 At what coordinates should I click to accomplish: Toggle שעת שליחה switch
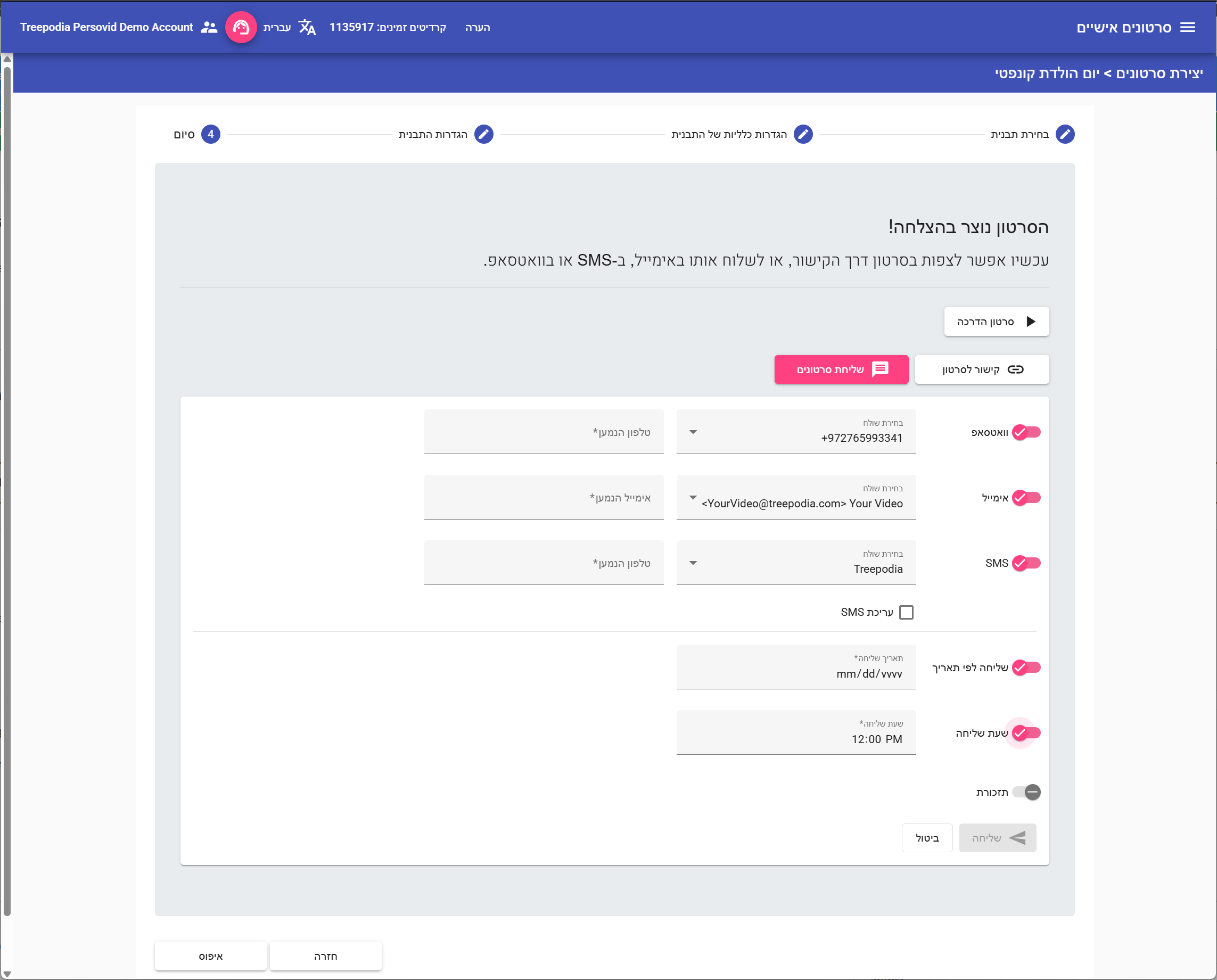pyautogui.click(x=1026, y=734)
